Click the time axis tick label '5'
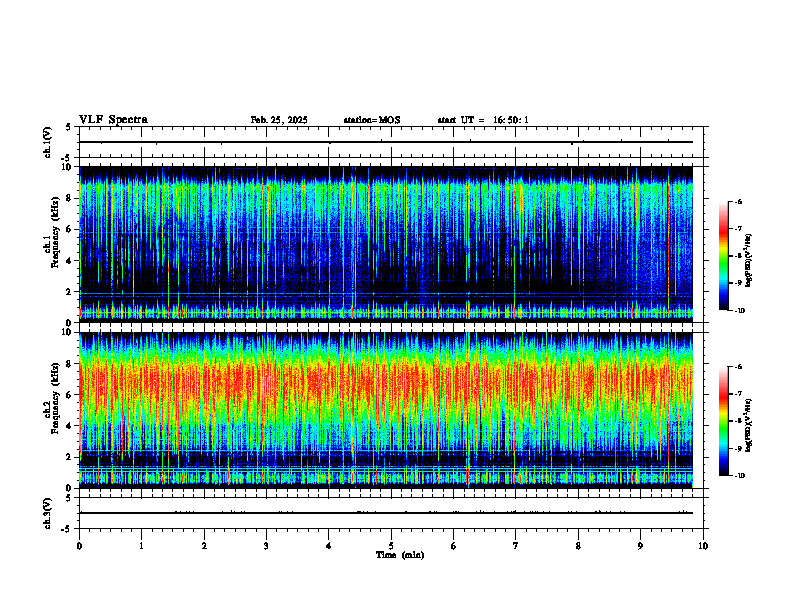 [391, 546]
